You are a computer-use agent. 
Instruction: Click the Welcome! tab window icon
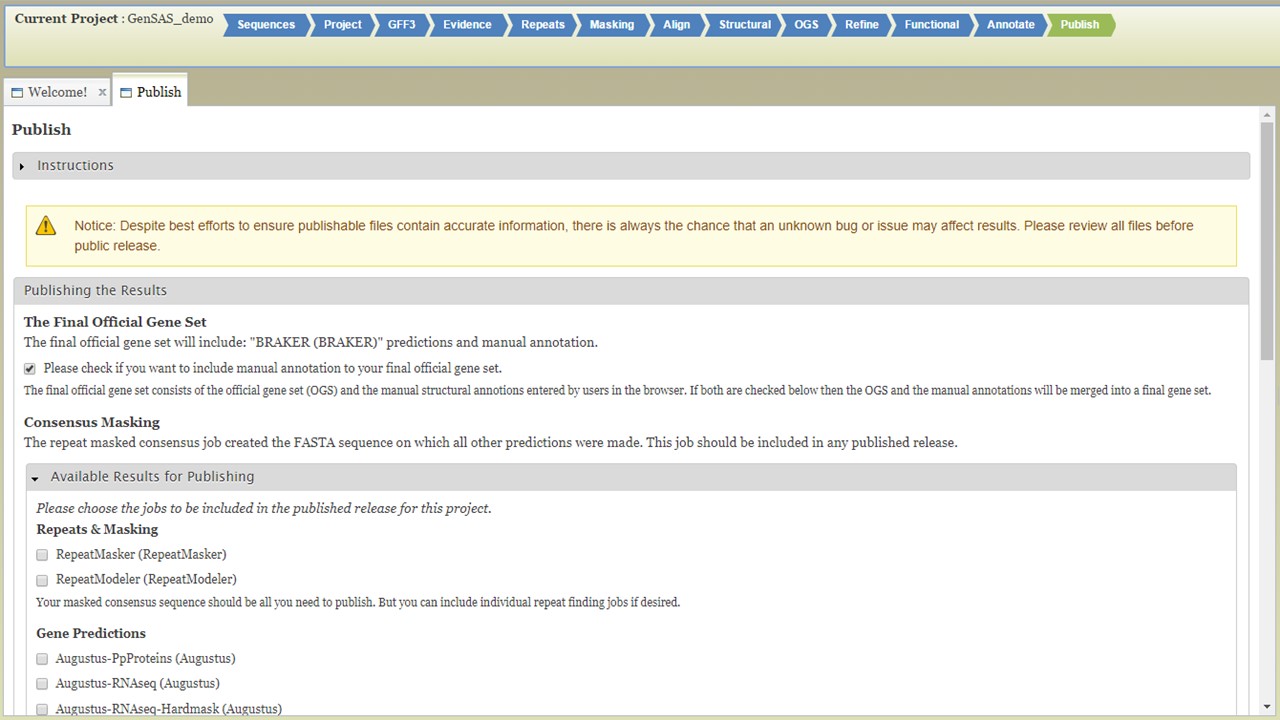point(17,93)
